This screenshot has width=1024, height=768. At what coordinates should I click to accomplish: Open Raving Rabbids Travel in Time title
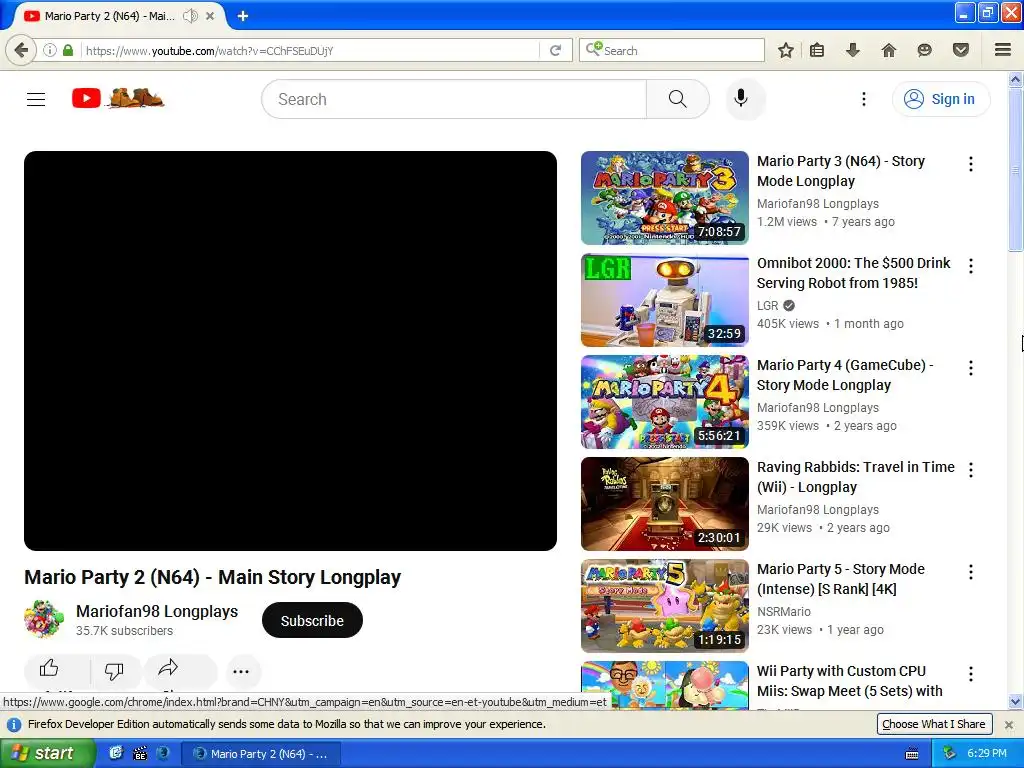(856, 477)
